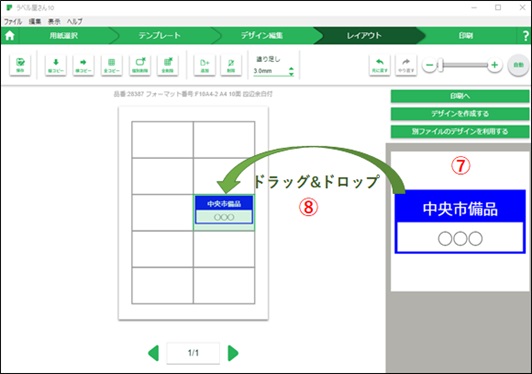Go to the next page arrow
The width and height of the screenshot is (532, 374).
click(x=233, y=353)
